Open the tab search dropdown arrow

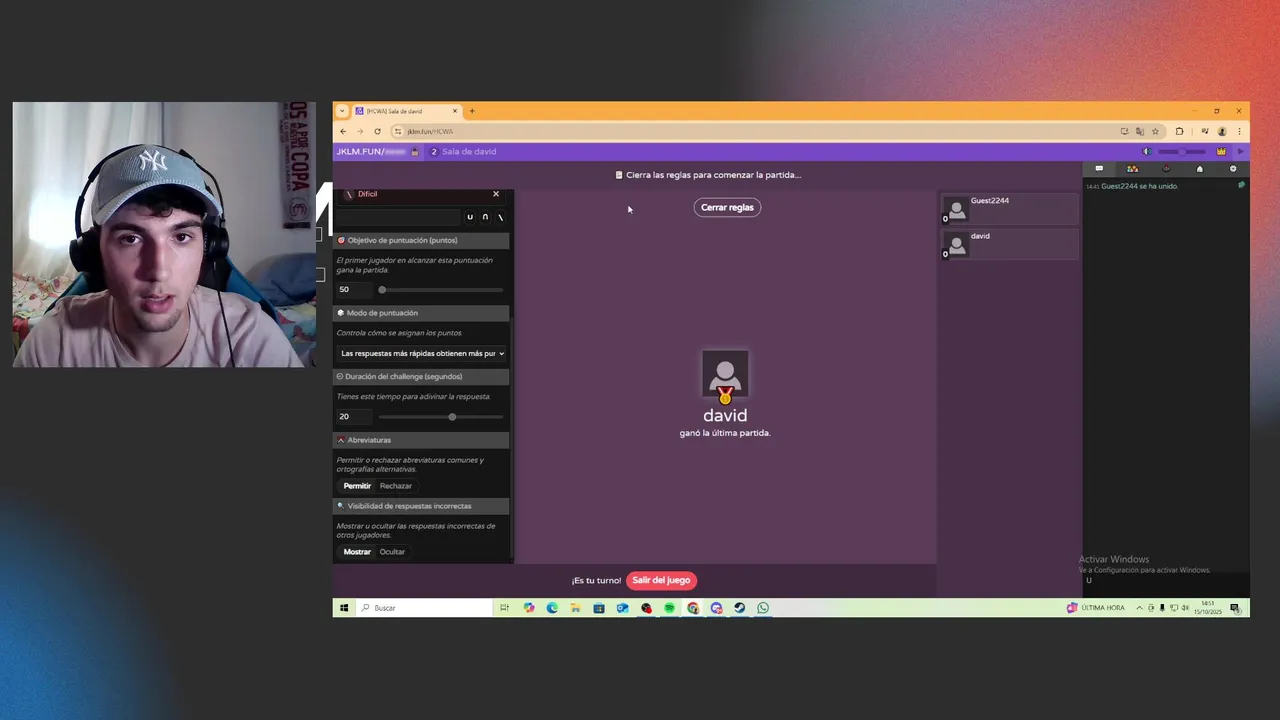click(x=343, y=111)
